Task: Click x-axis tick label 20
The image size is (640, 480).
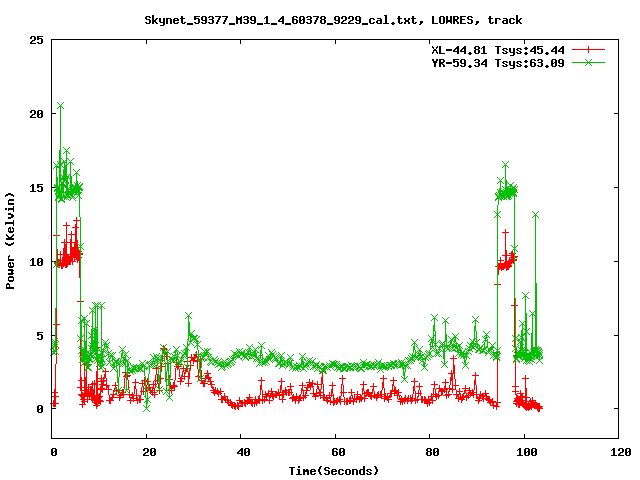Action: click(149, 452)
